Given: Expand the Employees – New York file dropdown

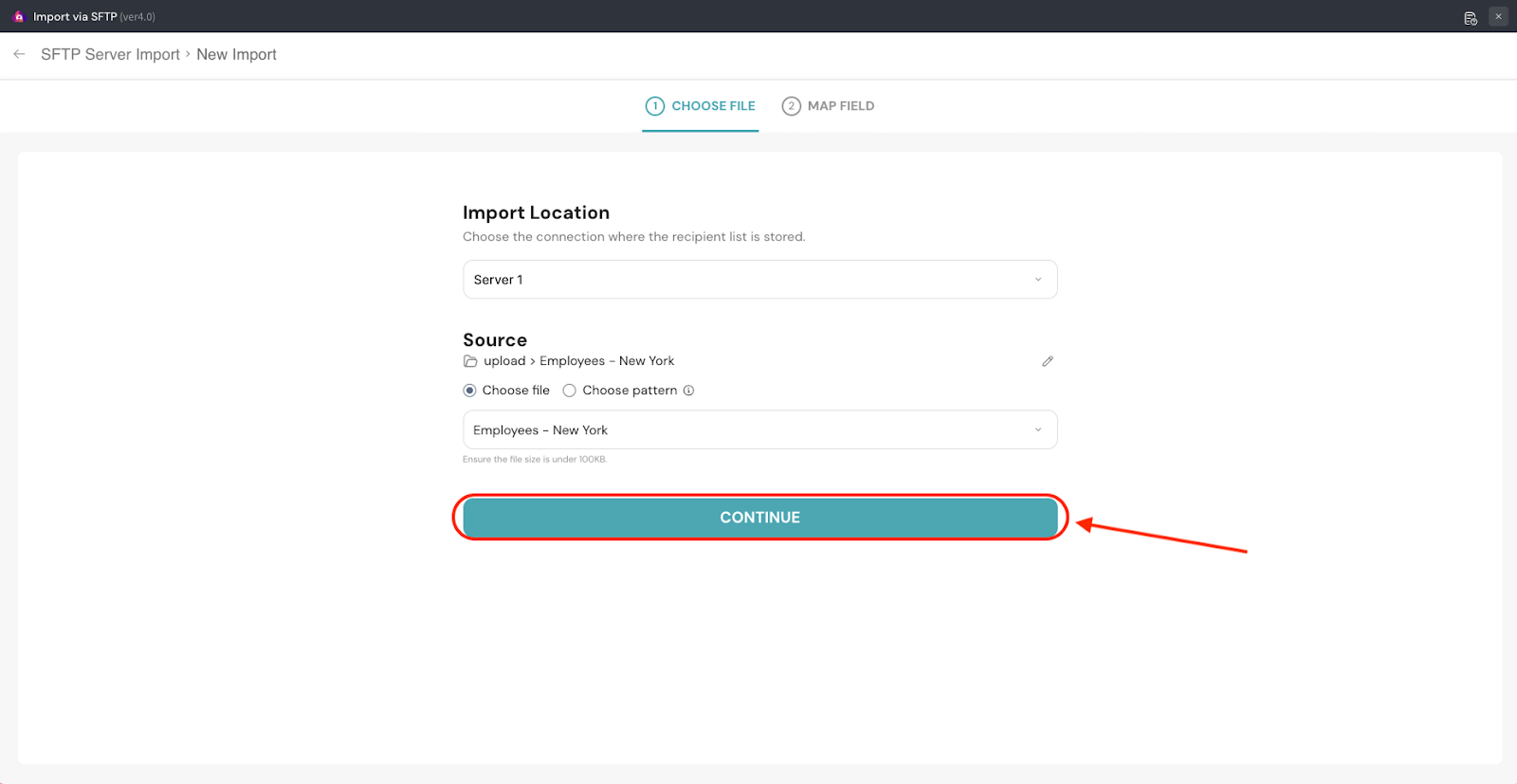Looking at the screenshot, I should (x=758, y=429).
